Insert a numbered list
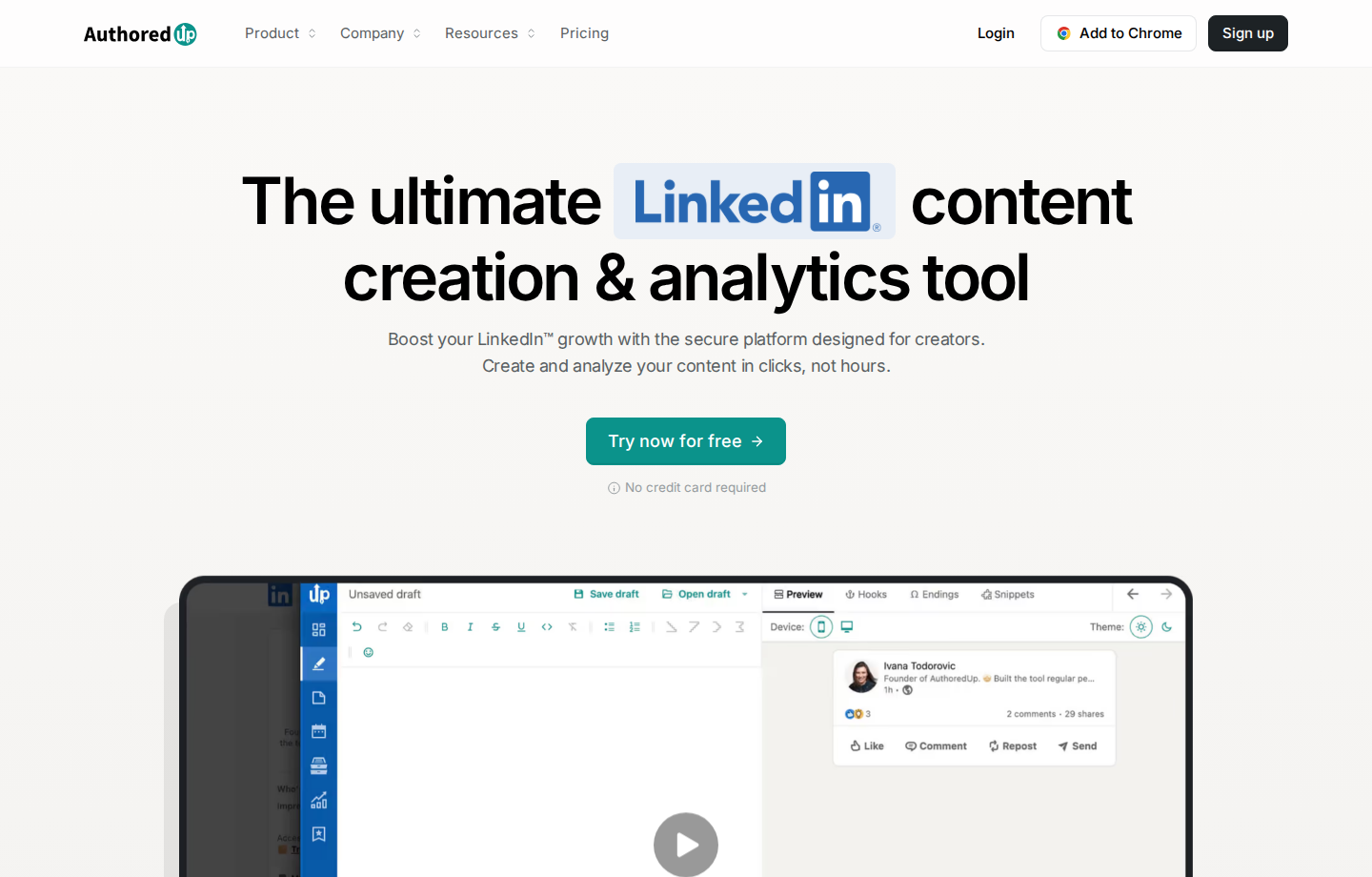 coord(635,627)
